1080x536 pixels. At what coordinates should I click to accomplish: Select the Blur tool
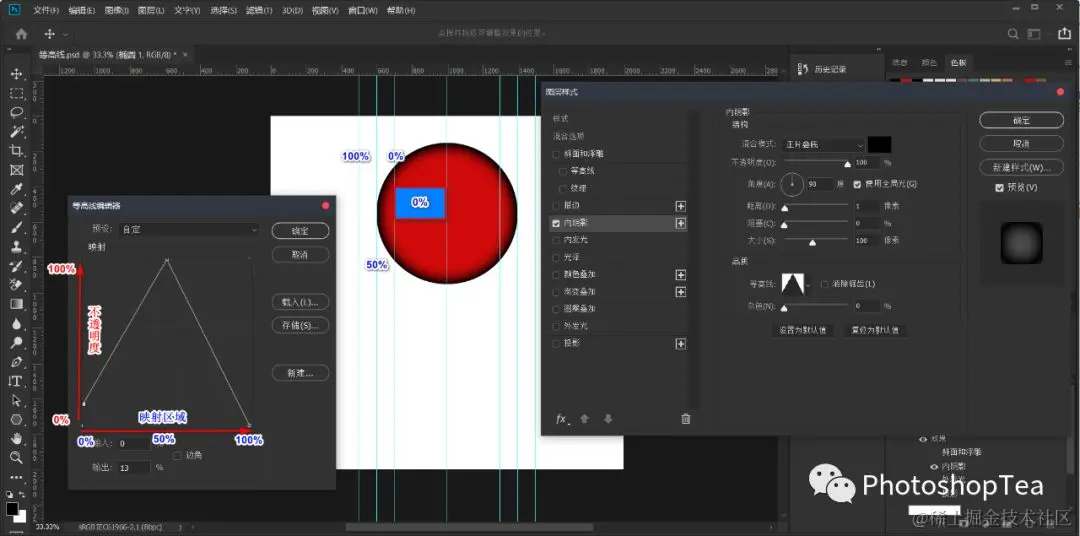(x=17, y=323)
